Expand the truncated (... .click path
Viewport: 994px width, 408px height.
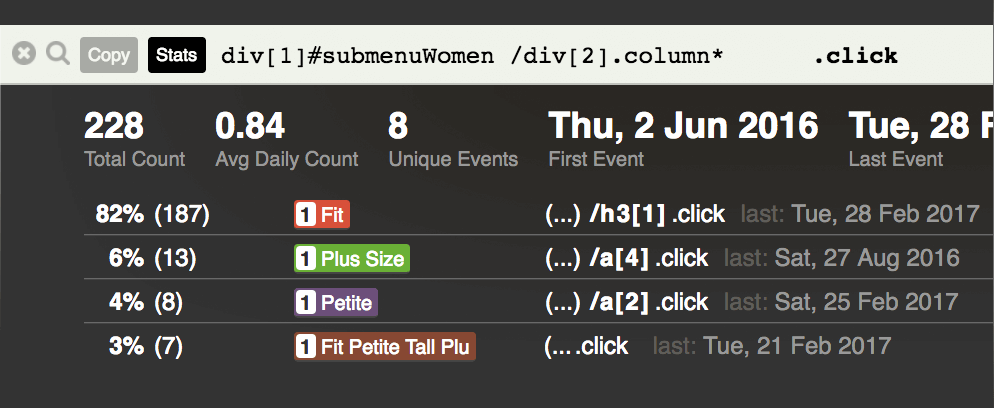[586, 346]
